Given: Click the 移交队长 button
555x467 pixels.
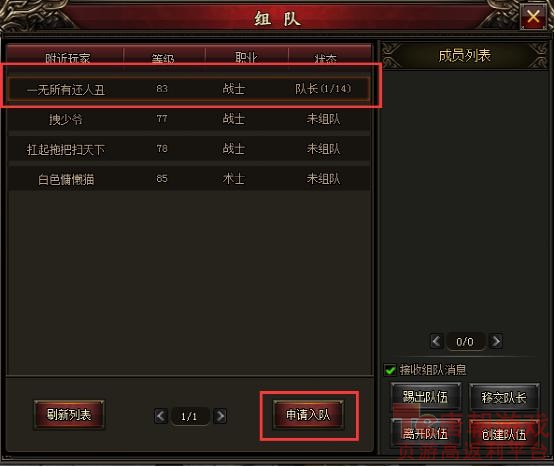Looking at the screenshot, I should pos(504,397).
